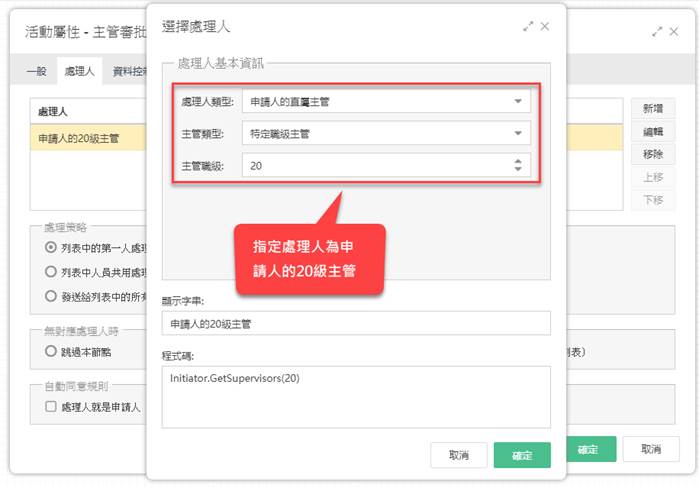Select 列表中的第一人處理 radio option
Screen dimensions: 699x488
[51, 247]
